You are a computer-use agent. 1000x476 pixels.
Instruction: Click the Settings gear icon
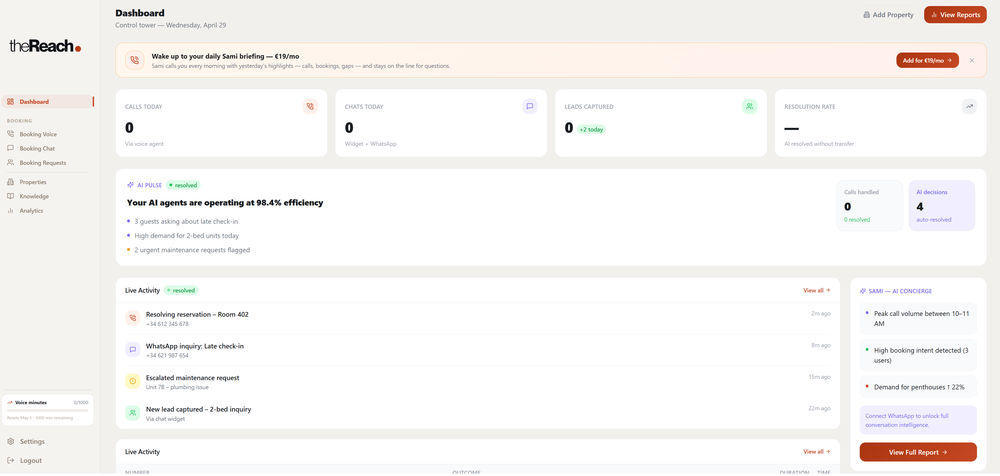(x=10, y=442)
